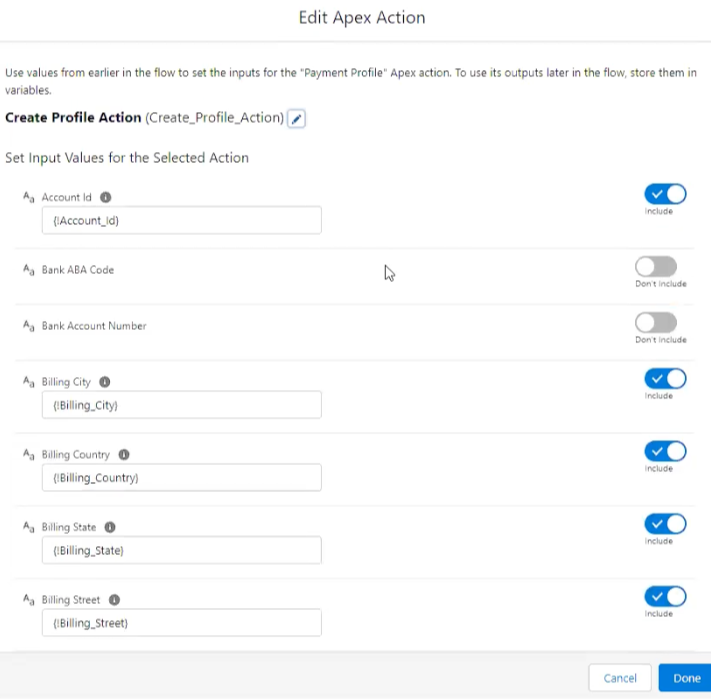Click the Account Id input field
This screenshot has width=711, height=699.
(181, 221)
